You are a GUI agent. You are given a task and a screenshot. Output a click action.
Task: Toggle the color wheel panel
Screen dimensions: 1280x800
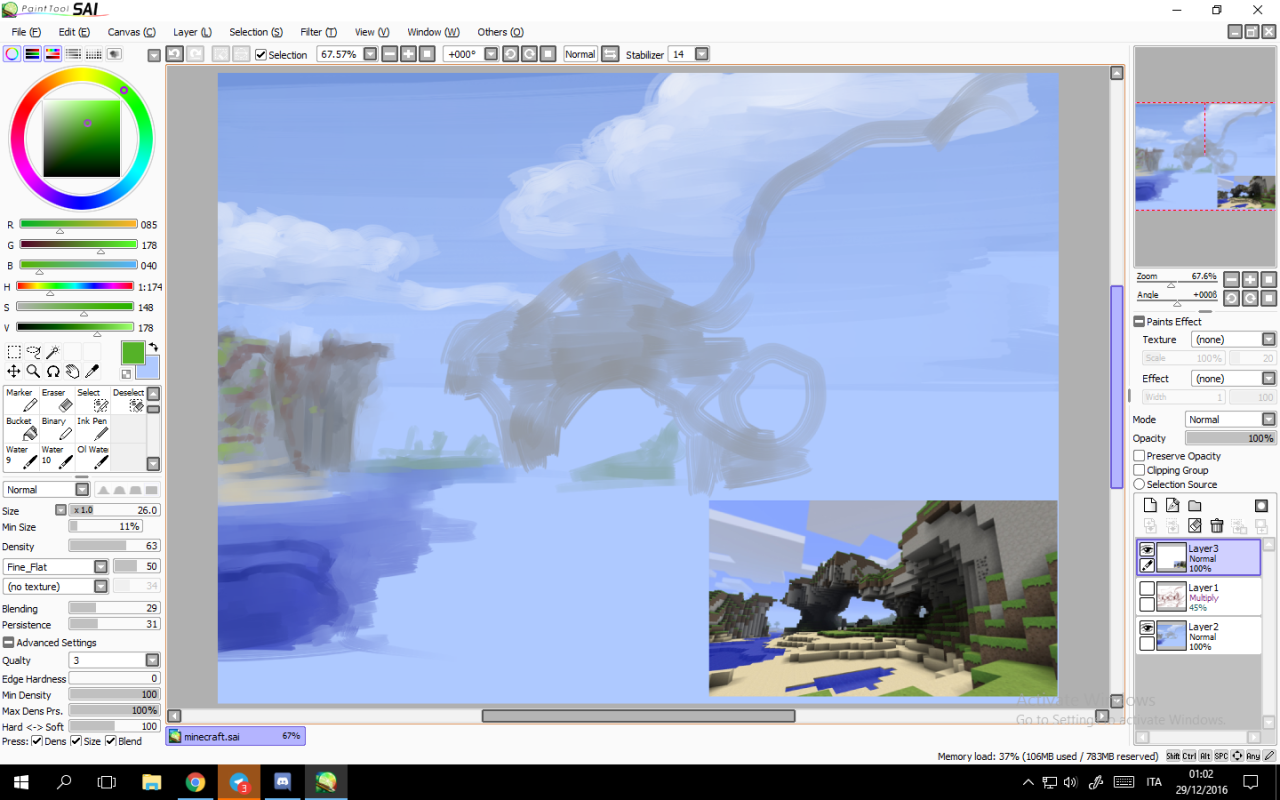(x=12, y=54)
